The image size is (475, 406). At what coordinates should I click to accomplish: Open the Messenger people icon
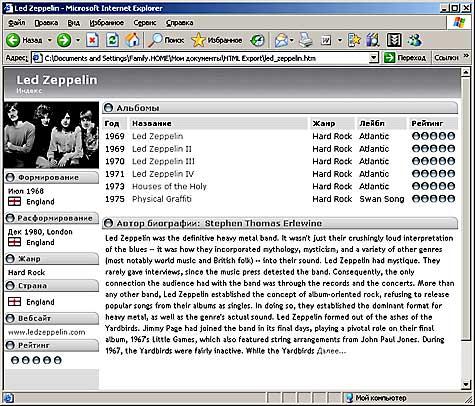[x=414, y=40]
